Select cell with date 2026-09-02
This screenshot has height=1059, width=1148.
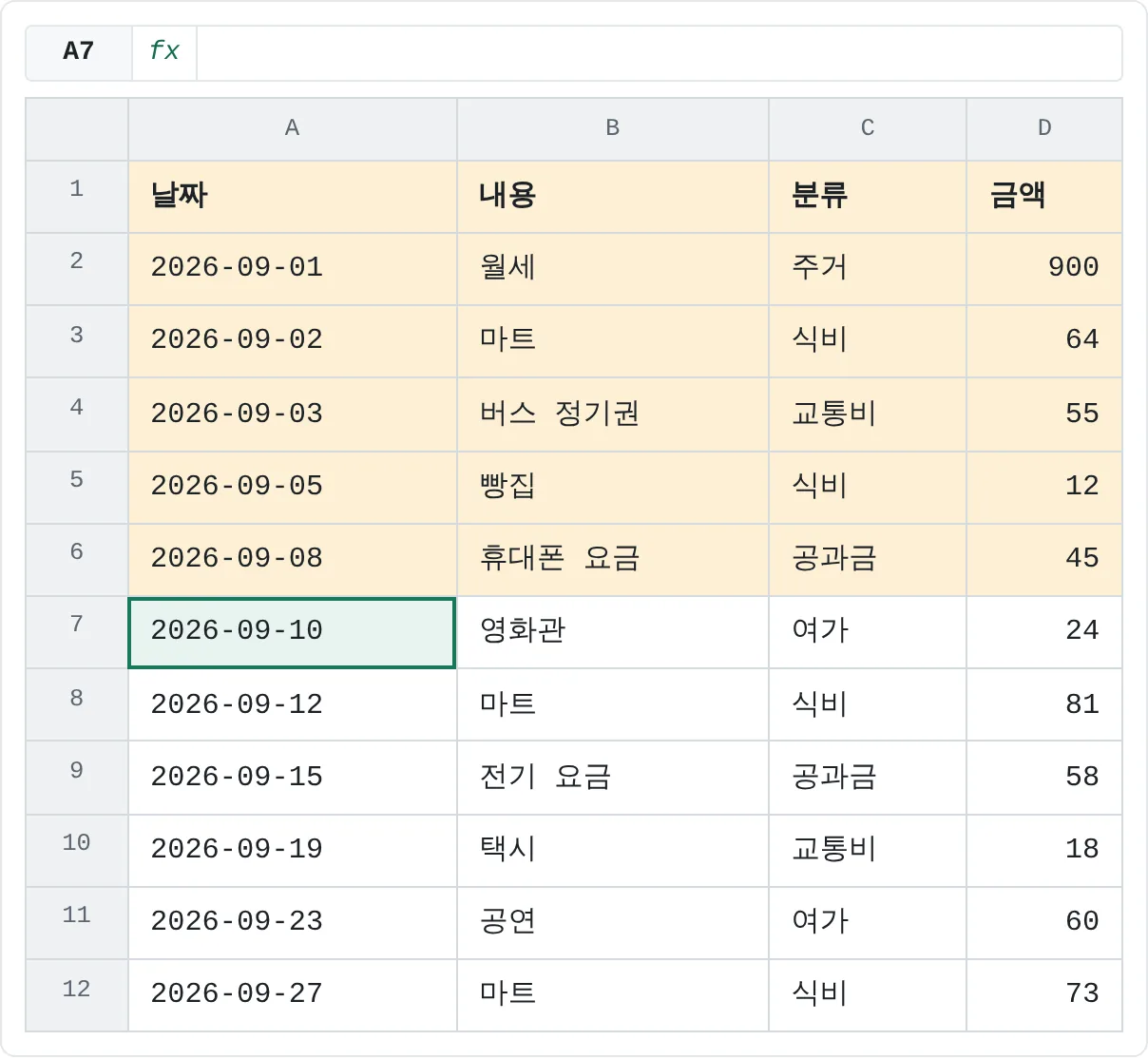[293, 341]
